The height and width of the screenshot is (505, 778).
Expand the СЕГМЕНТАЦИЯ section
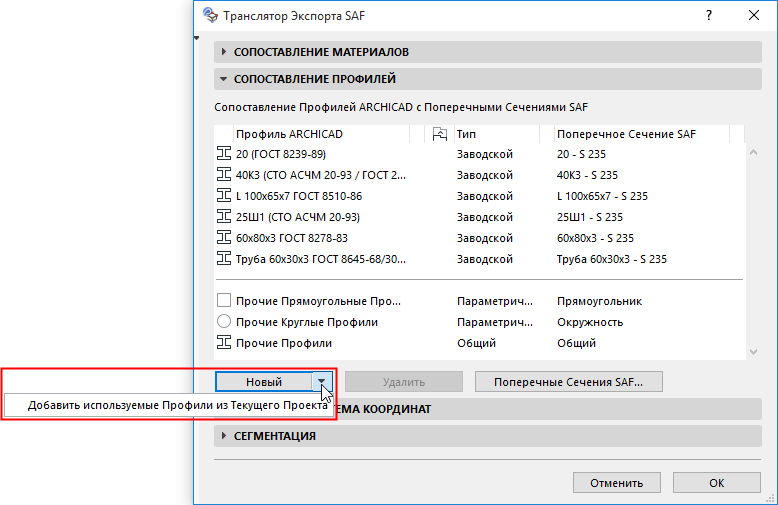pos(487,436)
